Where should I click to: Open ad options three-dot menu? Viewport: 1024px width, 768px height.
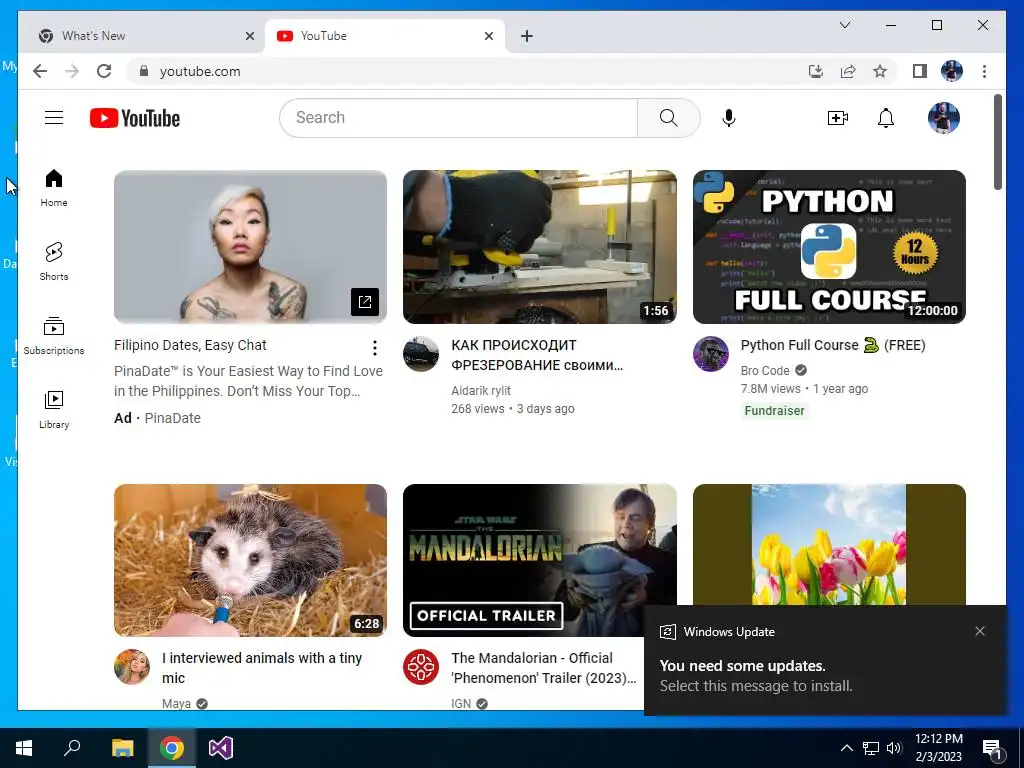(374, 348)
